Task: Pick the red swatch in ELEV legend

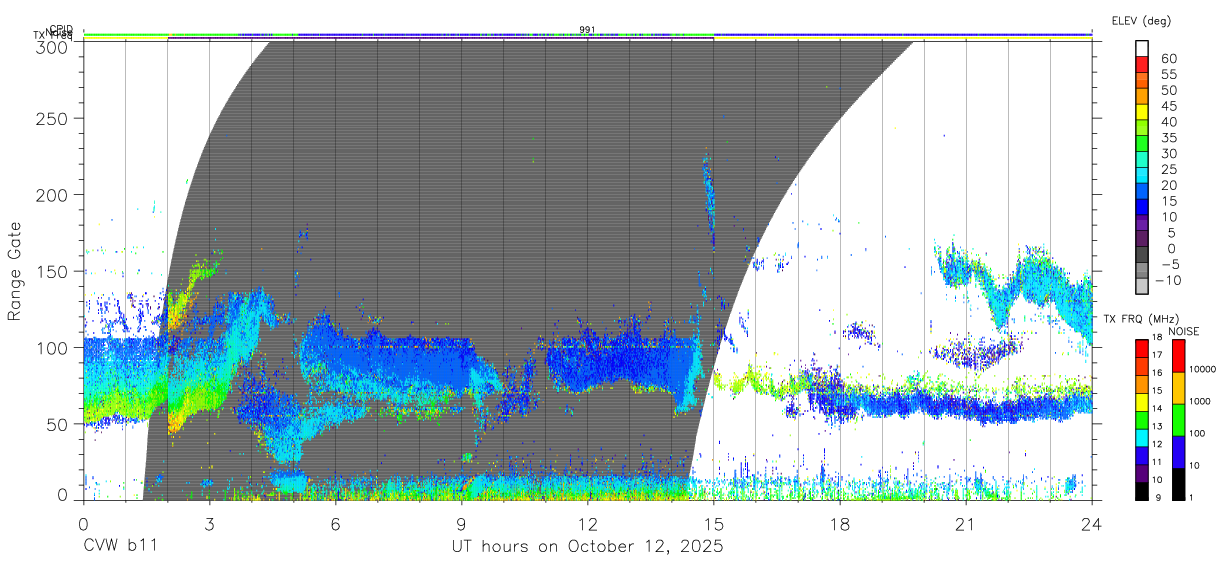Action: (x=1142, y=65)
